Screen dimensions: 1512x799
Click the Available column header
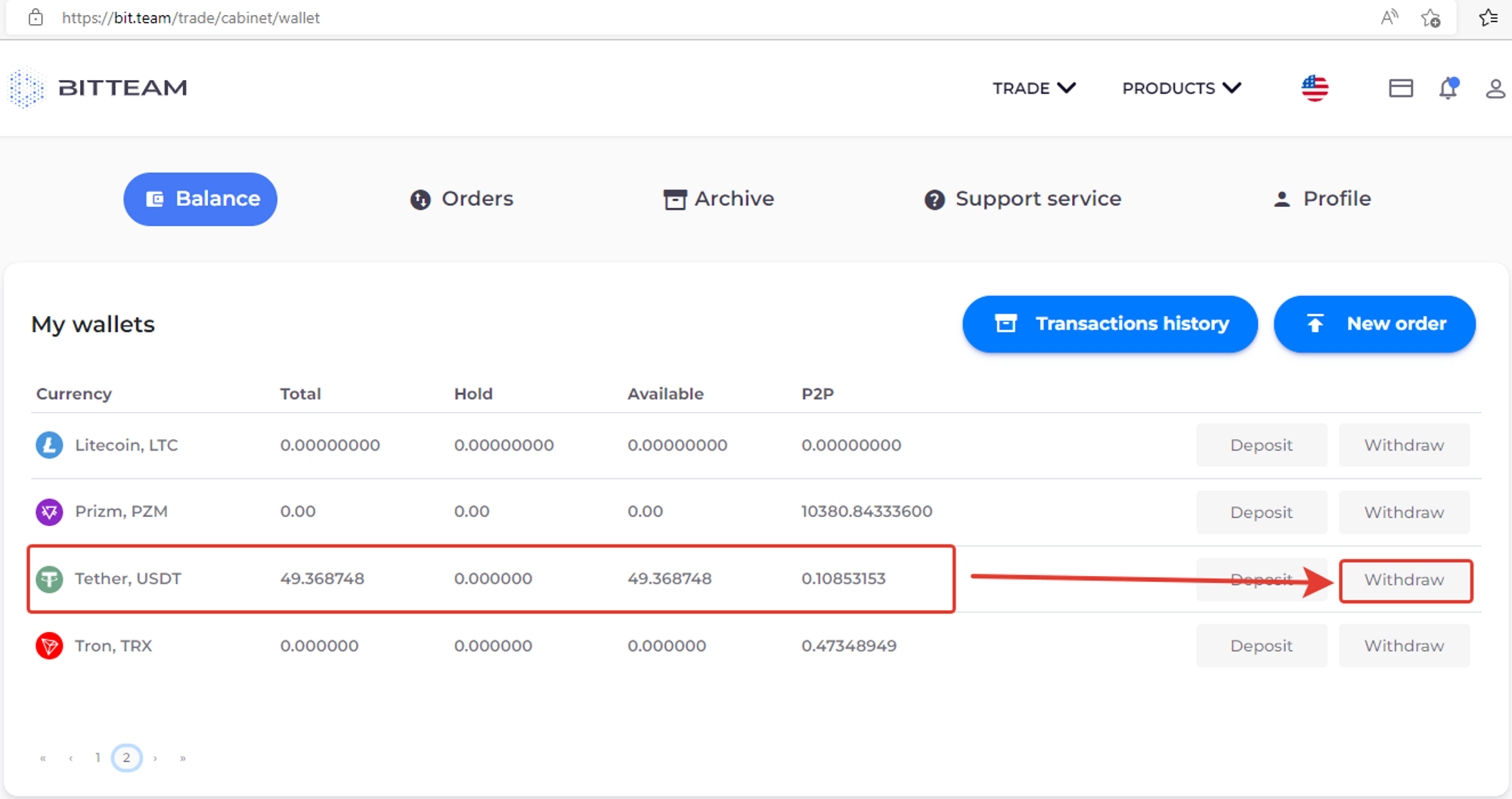click(665, 394)
